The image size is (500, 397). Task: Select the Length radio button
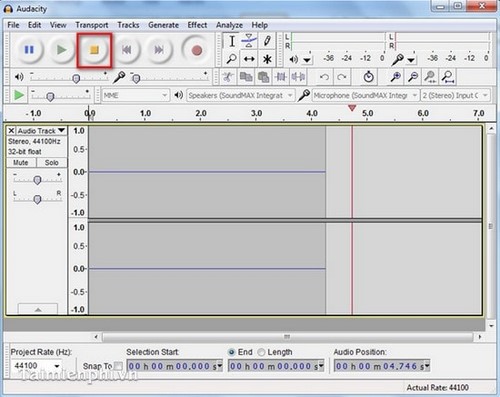point(262,352)
